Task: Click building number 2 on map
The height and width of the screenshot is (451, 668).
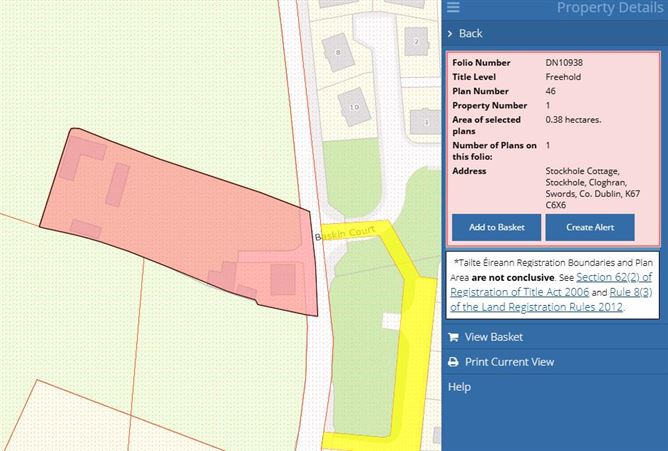Action: 416,41
